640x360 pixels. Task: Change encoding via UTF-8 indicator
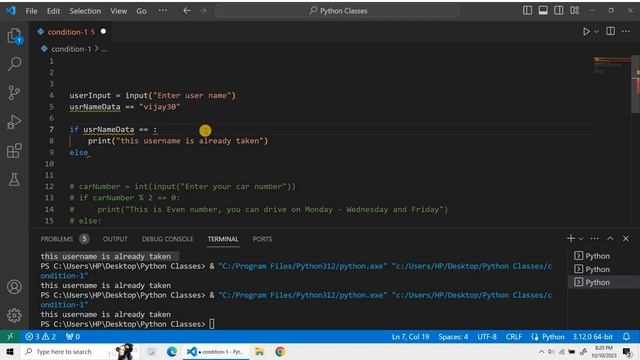[487, 337]
